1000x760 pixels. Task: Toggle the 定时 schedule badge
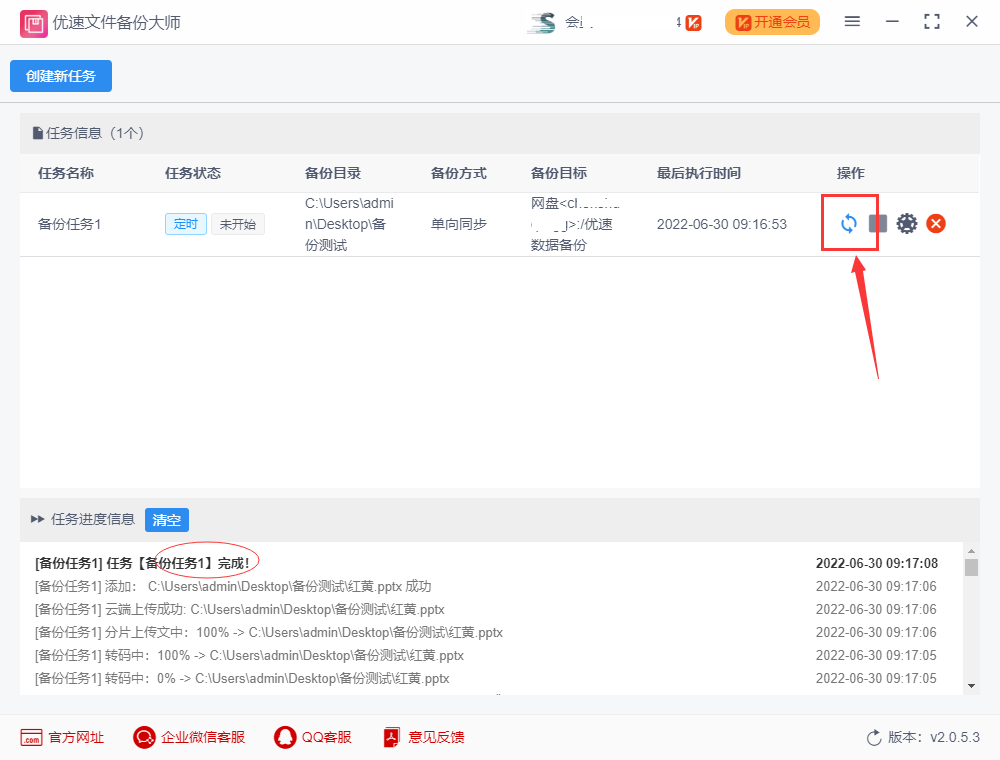tap(186, 224)
